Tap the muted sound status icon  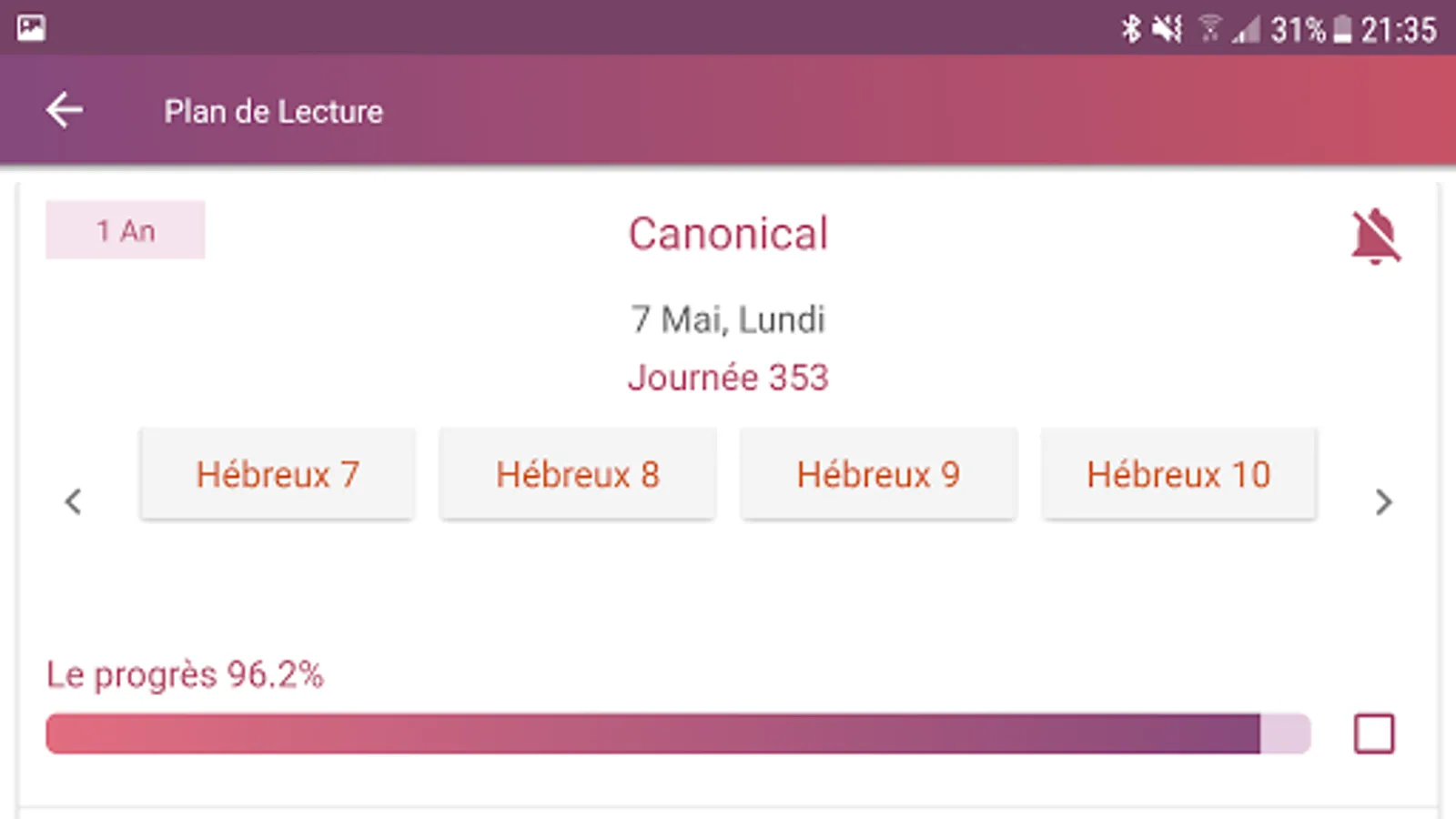(x=1168, y=29)
